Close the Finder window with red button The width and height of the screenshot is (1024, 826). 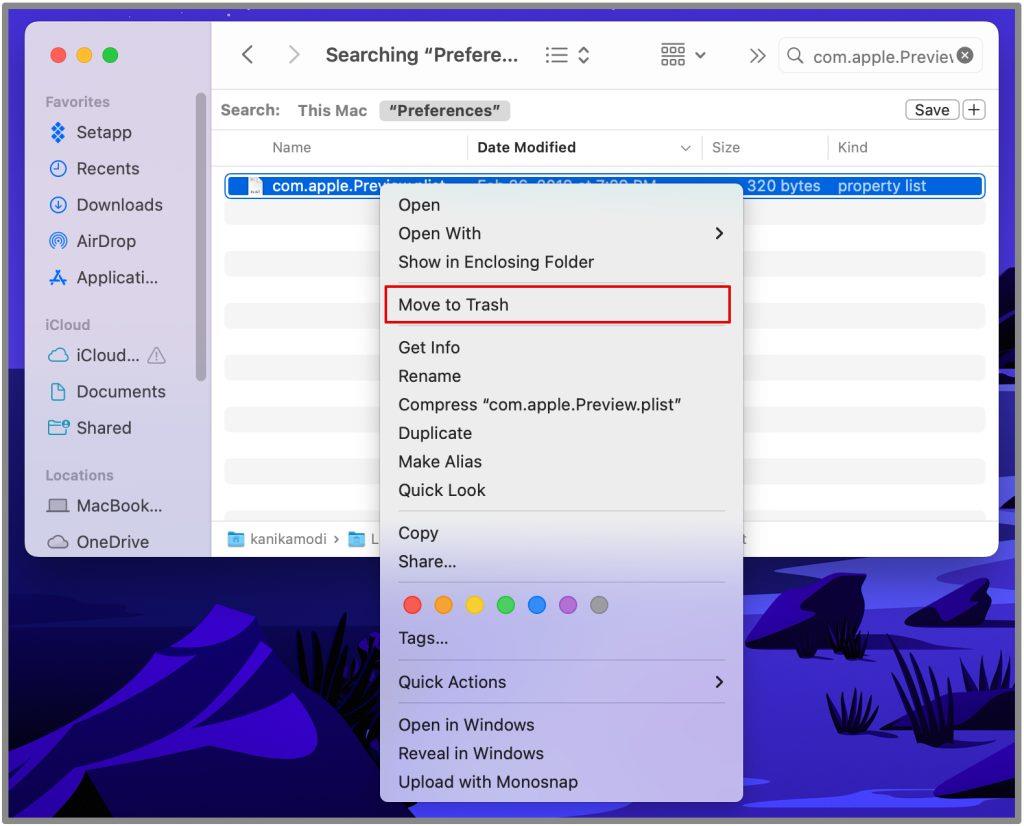click(x=58, y=56)
